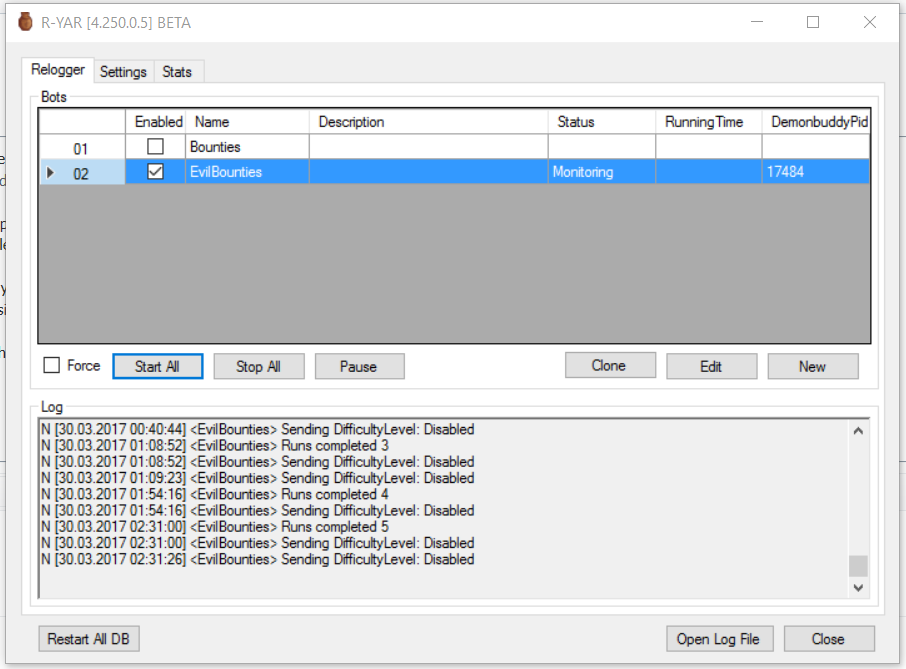Click the row 02 selector arrow
The width and height of the screenshot is (906, 669).
50,172
